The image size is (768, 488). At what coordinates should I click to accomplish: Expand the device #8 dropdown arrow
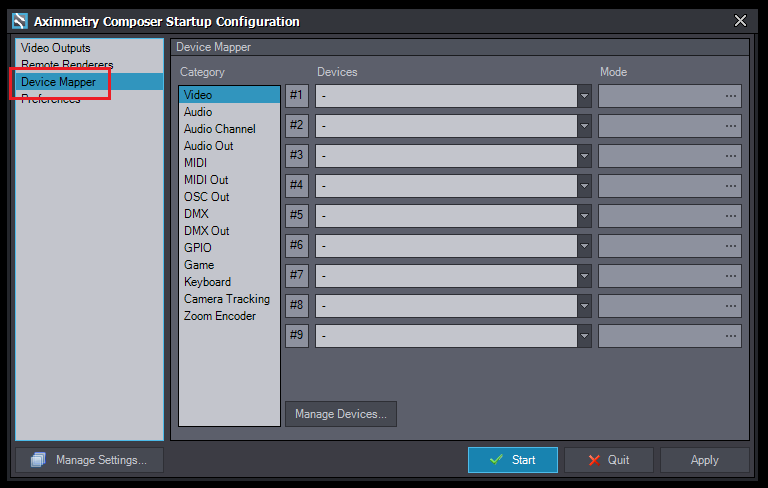pyautogui.click(x=584, y=306)
